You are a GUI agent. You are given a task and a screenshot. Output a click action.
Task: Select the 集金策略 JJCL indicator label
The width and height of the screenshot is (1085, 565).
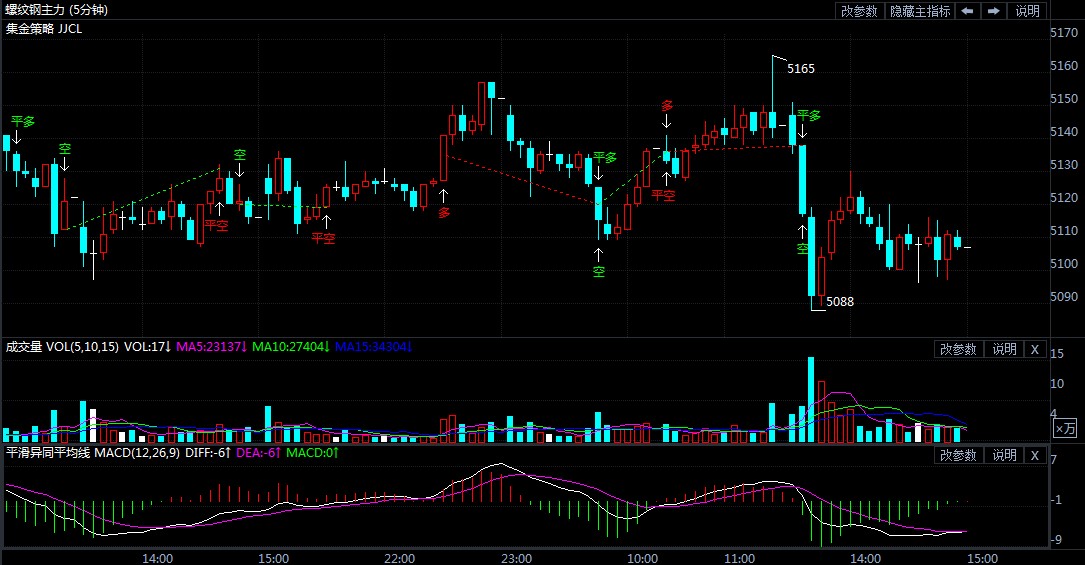click(44, 29)
